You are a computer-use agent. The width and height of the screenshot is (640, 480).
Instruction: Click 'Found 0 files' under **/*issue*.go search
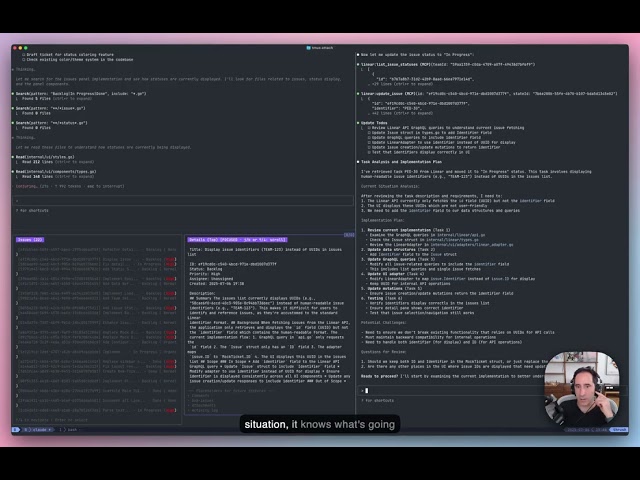pyautogui.click(x=36, y=113)
